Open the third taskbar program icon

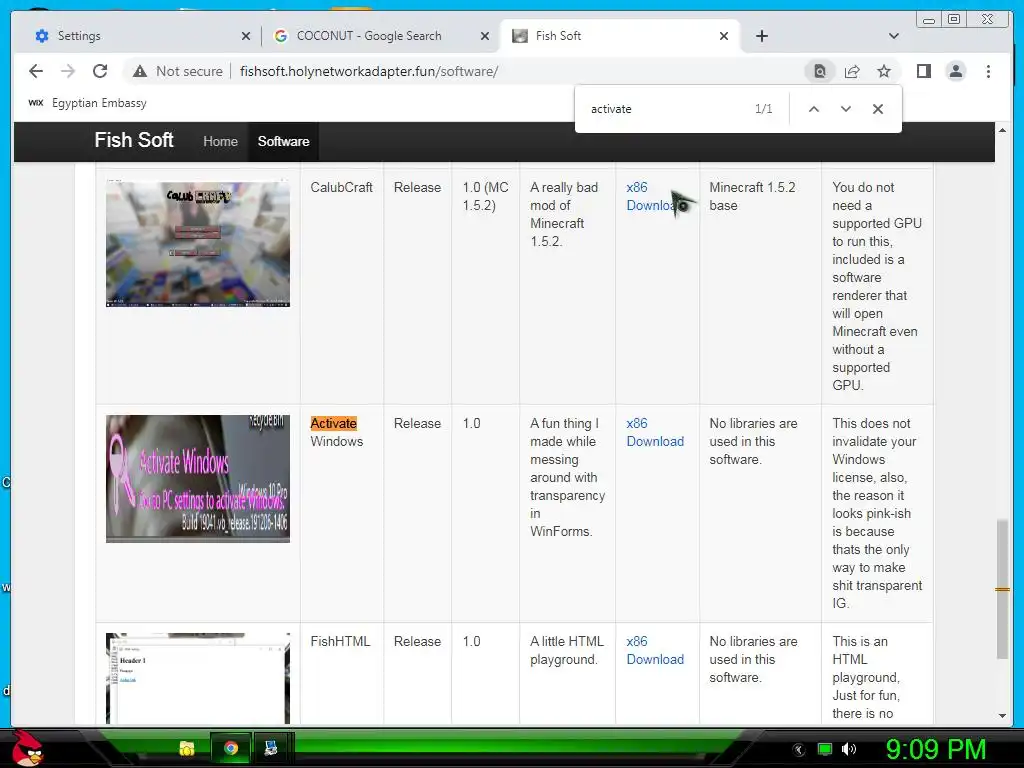[x=271, y=748]
